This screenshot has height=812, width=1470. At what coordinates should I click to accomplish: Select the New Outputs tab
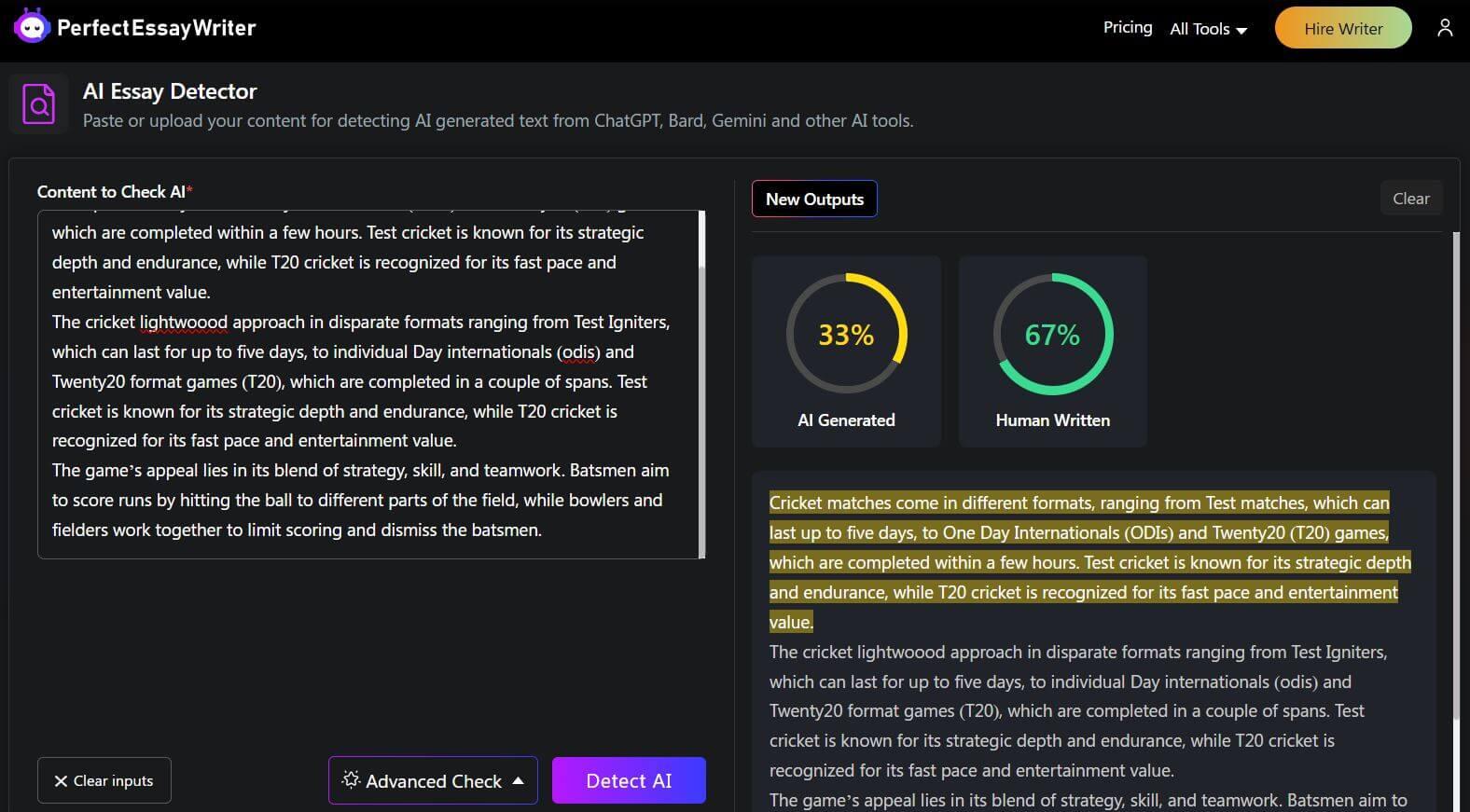coord(814,199)
